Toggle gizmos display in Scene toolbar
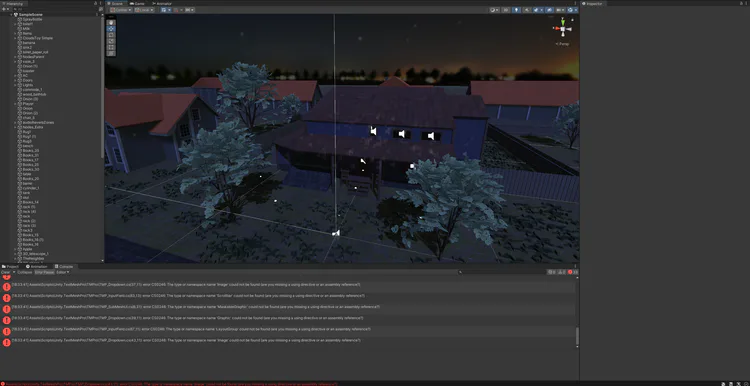This screenshot has width=750, height=386. [570, 10]
